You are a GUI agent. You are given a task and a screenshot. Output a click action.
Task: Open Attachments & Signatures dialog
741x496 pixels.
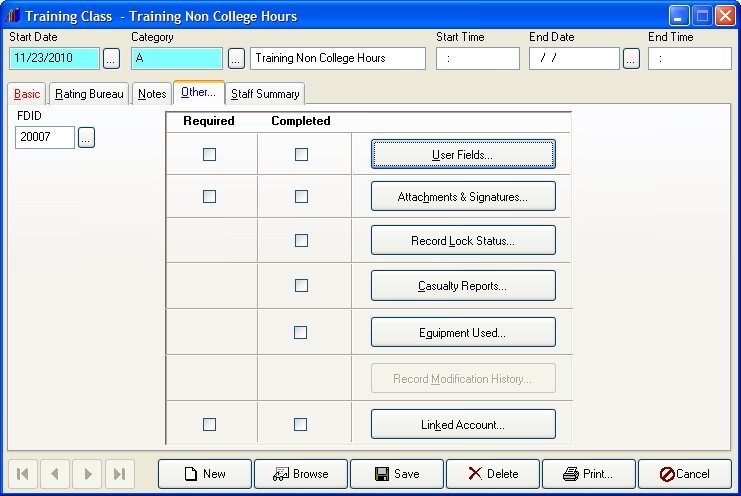click(463, 197)
